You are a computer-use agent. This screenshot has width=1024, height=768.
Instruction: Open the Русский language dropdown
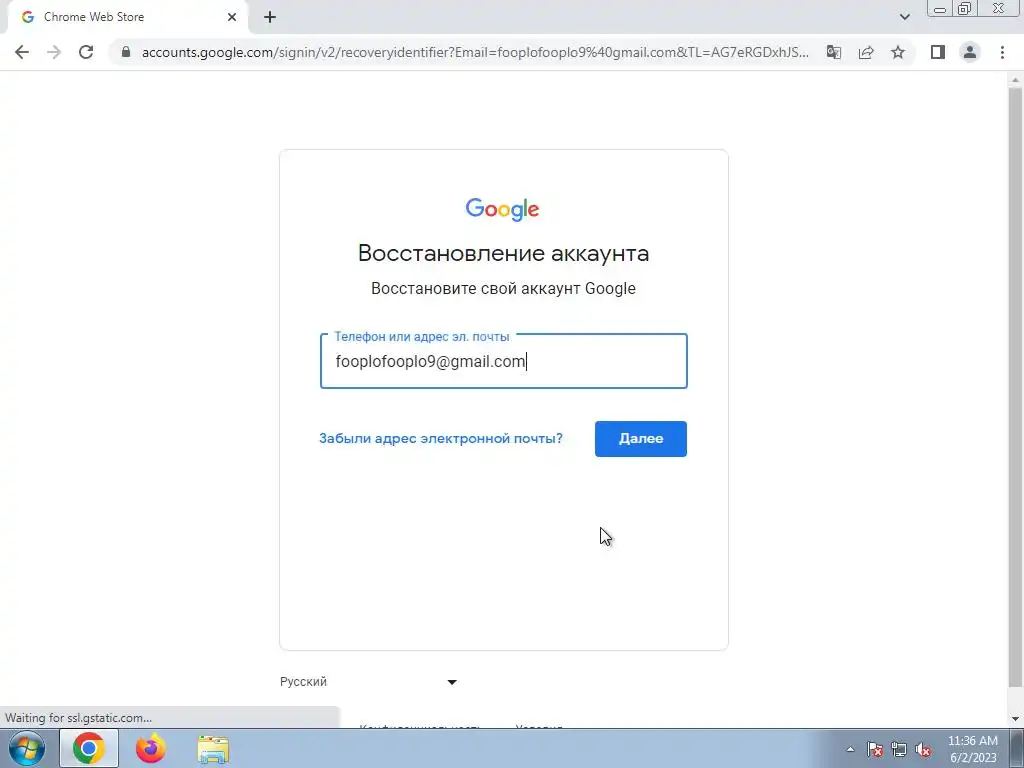(368, 682)
